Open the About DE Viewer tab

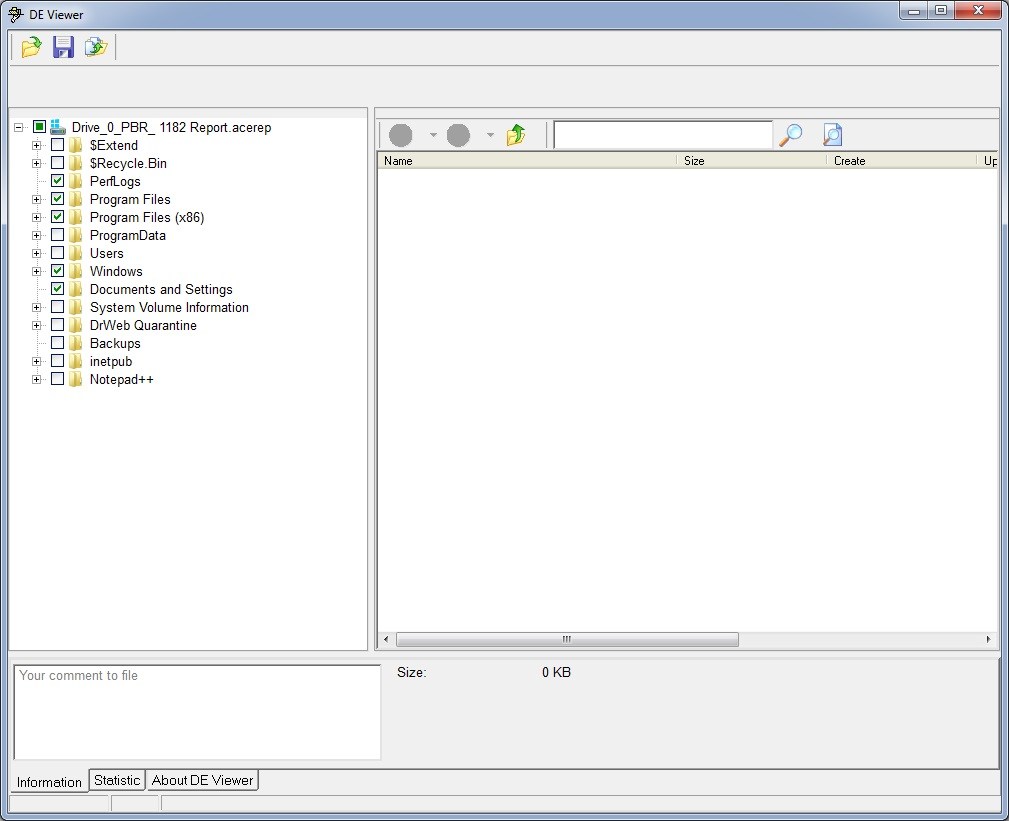point(203,780)
